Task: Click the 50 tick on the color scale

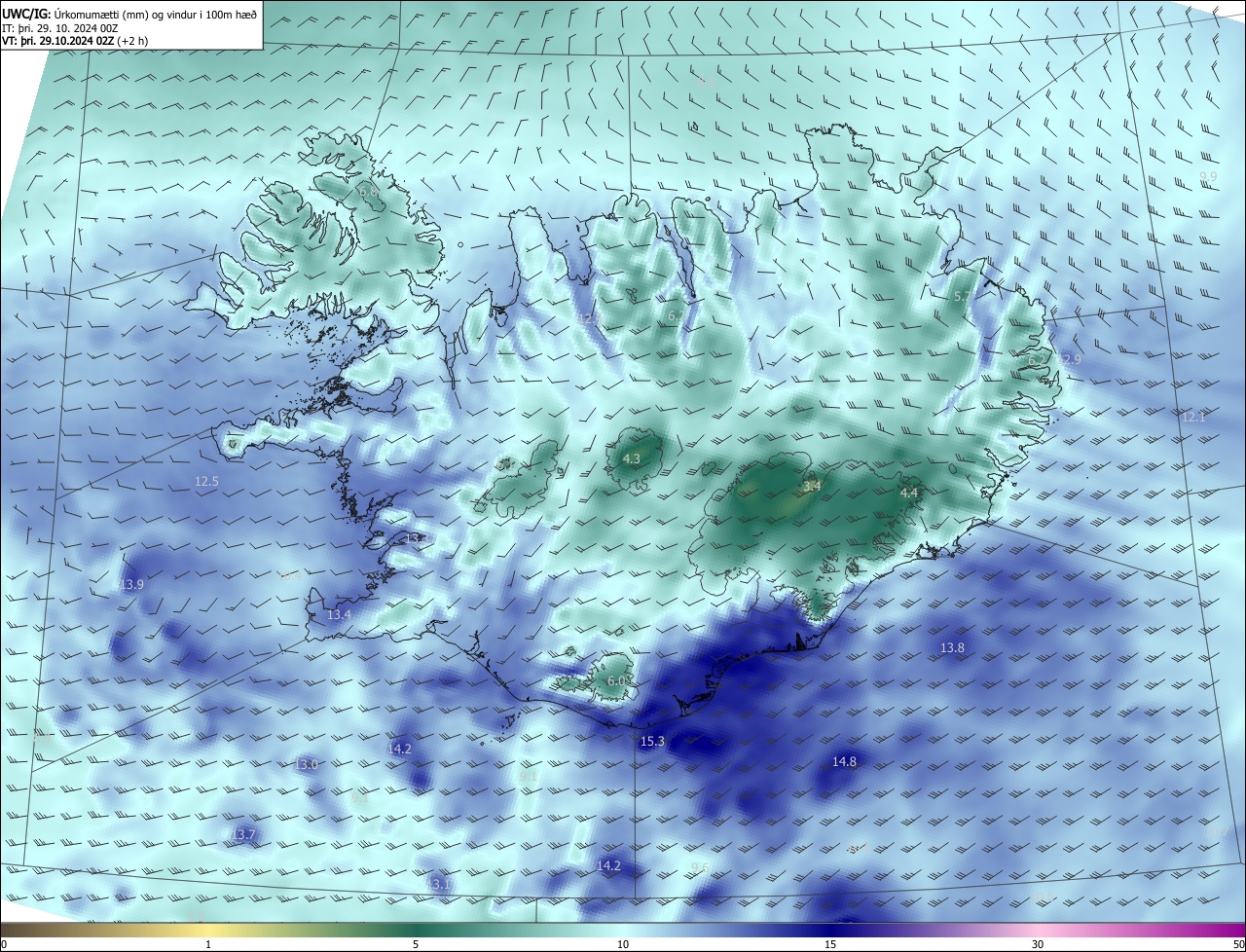Action: (1238, 944)
